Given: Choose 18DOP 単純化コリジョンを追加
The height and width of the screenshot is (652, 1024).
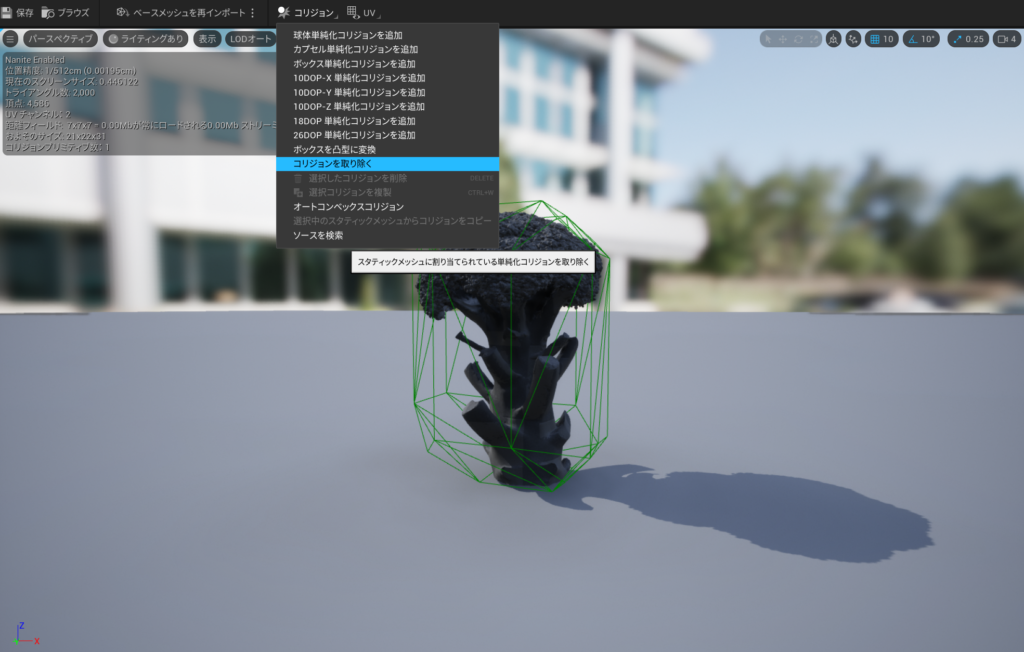Looking at the screenshot, I should 387,121.
